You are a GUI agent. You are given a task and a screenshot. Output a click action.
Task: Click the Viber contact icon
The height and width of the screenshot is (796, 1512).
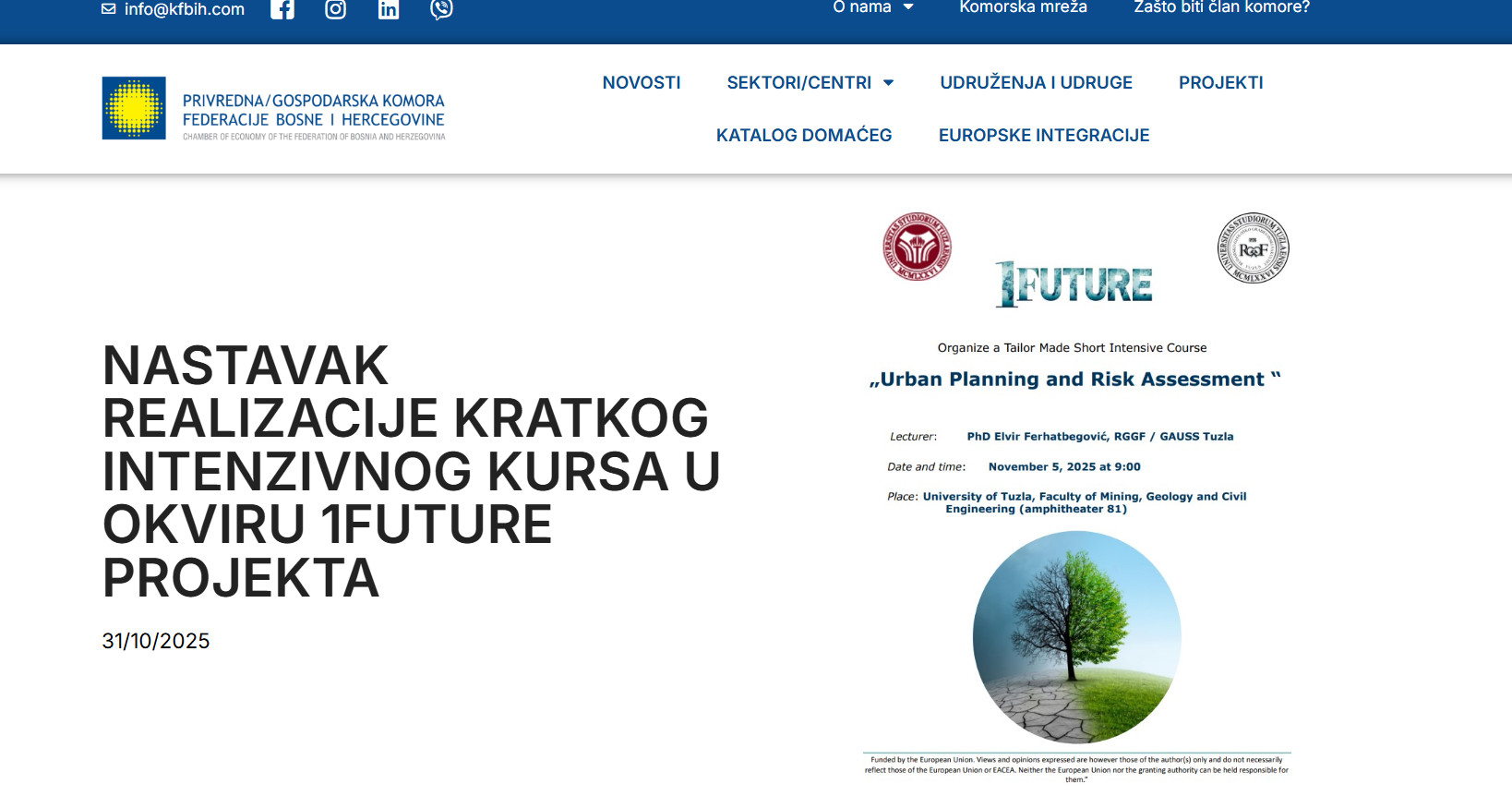click(x=442, y=9)
